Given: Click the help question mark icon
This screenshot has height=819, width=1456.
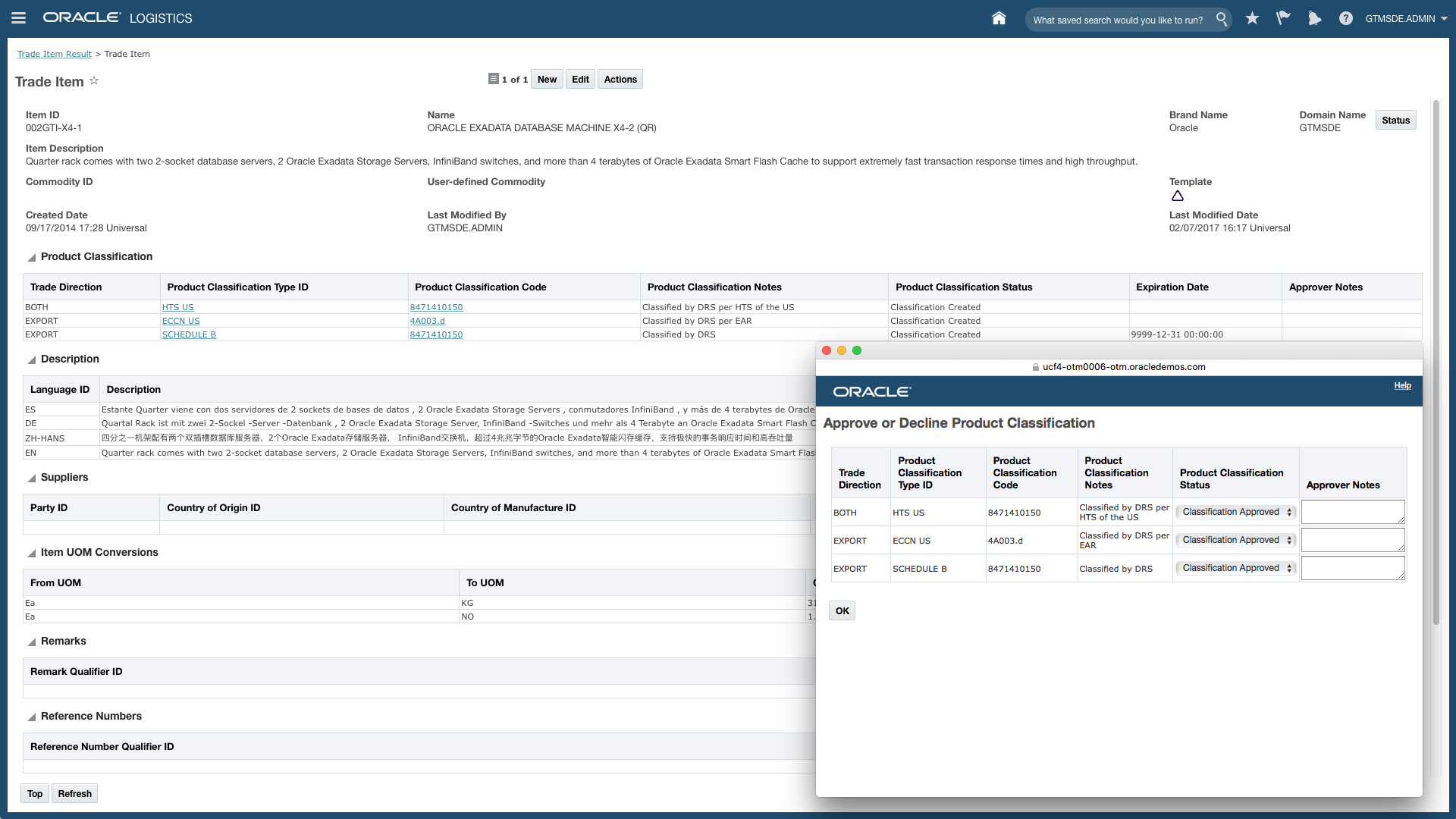Looking at the screenshot, I should 1345,18.
